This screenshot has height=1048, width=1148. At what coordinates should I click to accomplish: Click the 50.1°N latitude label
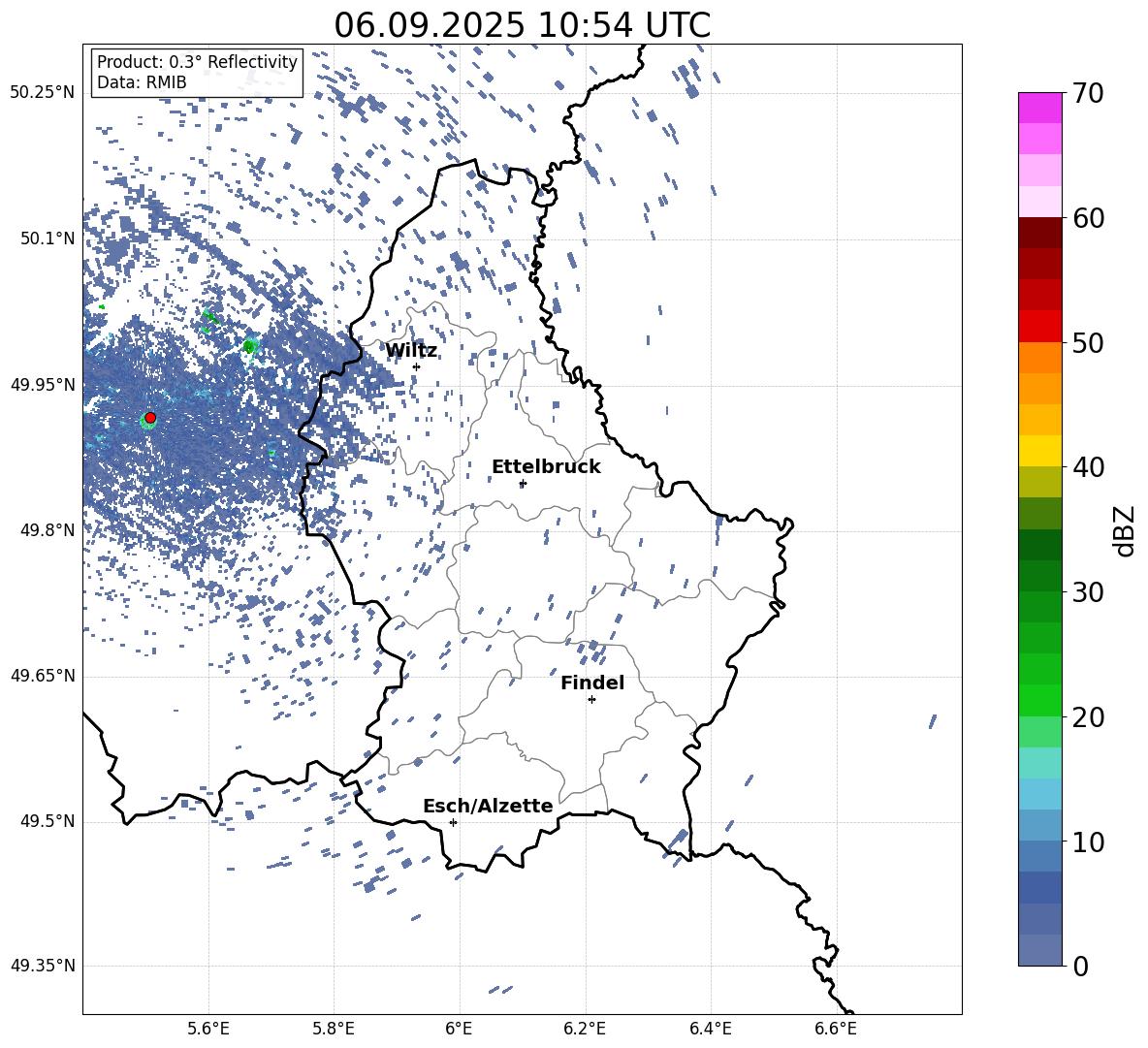coord(48,238)
